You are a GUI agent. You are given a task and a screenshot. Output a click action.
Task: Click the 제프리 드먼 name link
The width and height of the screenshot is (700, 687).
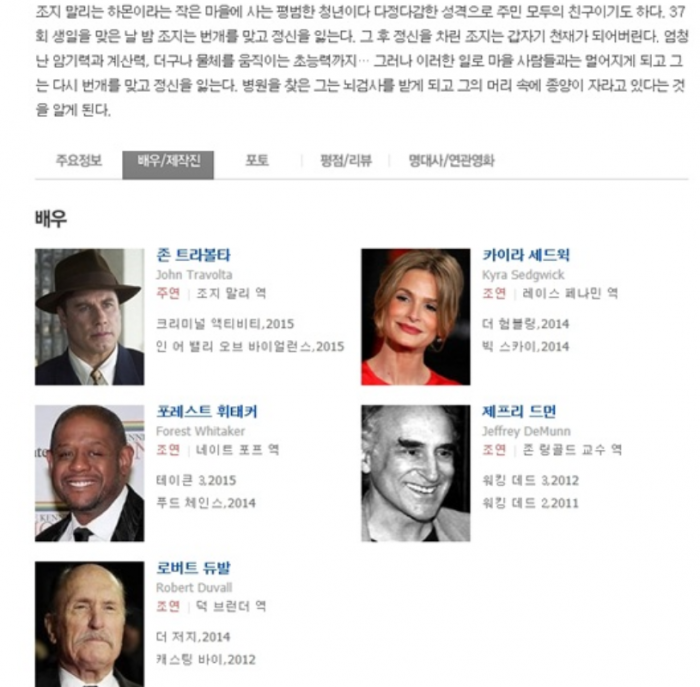click(519, 411)
